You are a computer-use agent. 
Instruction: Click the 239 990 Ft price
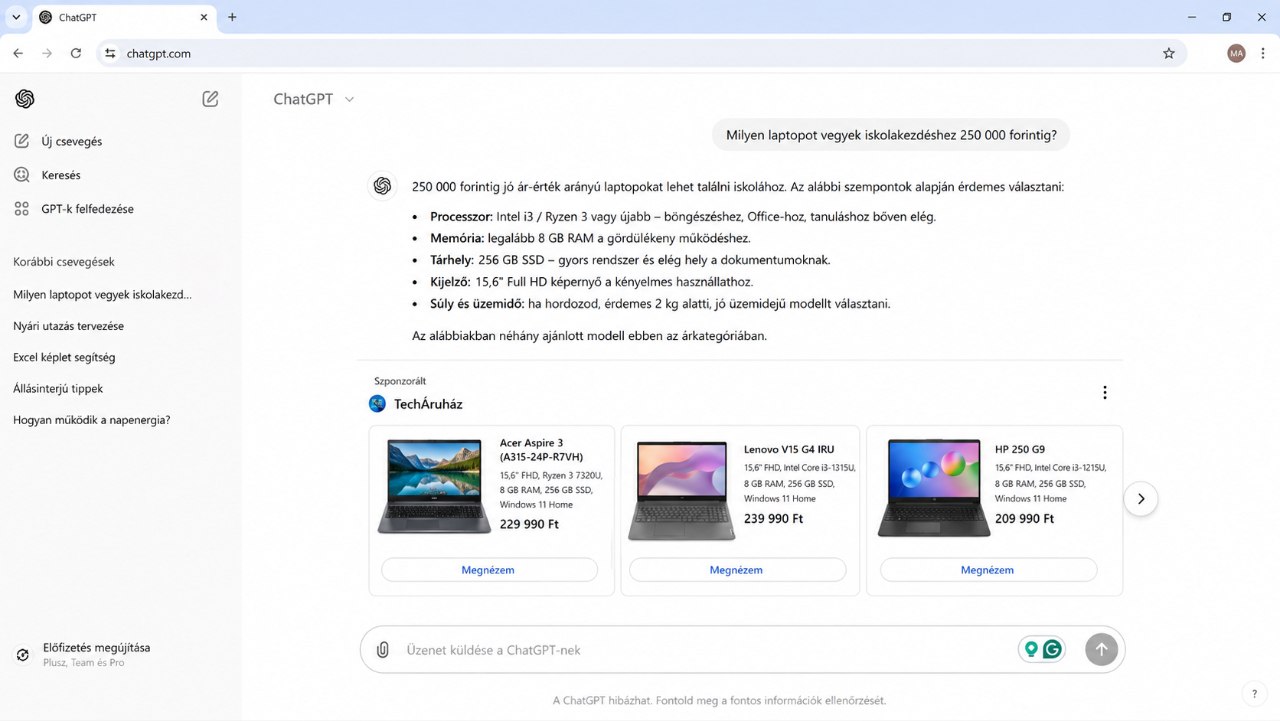click(774, 519)
